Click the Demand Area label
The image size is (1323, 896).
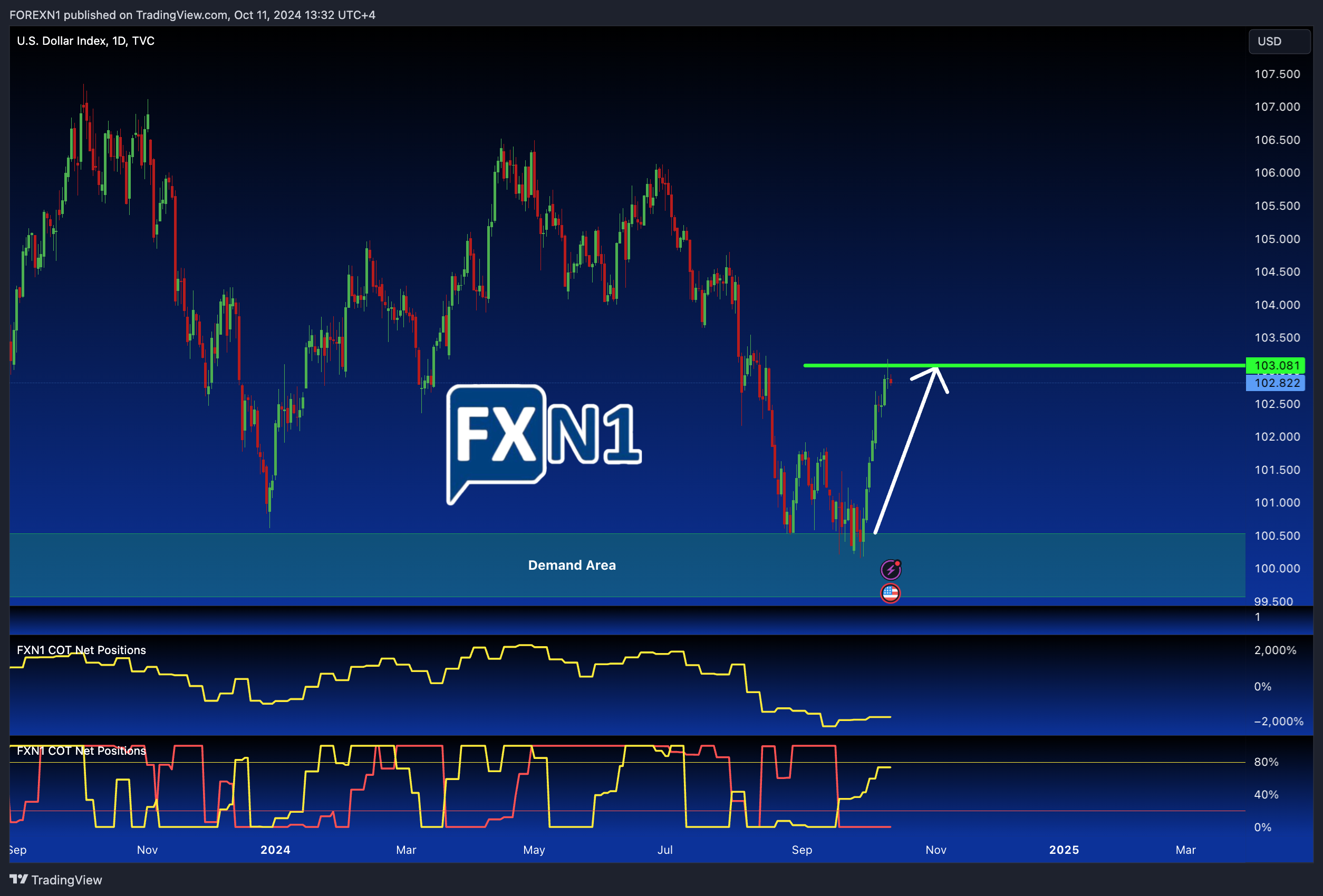572,565
